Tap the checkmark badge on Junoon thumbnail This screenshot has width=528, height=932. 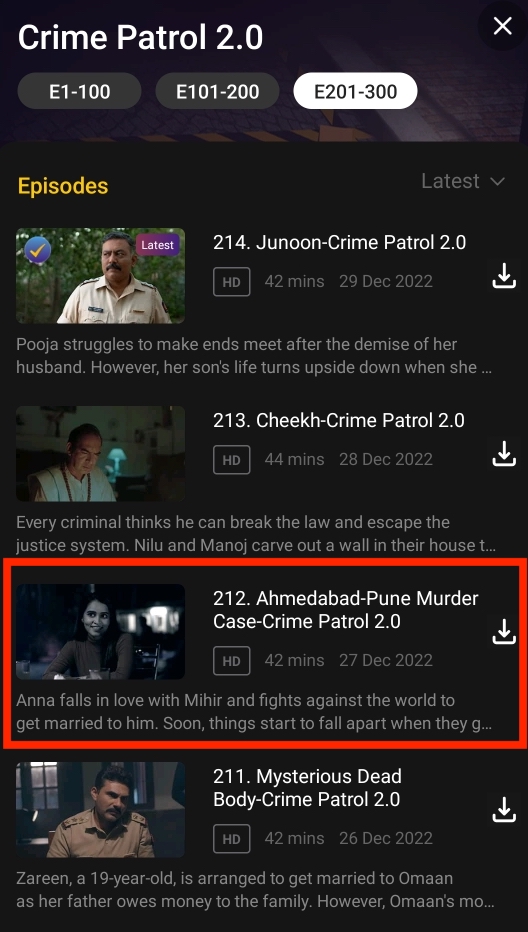pyautogui.click(x=37, y=251)
